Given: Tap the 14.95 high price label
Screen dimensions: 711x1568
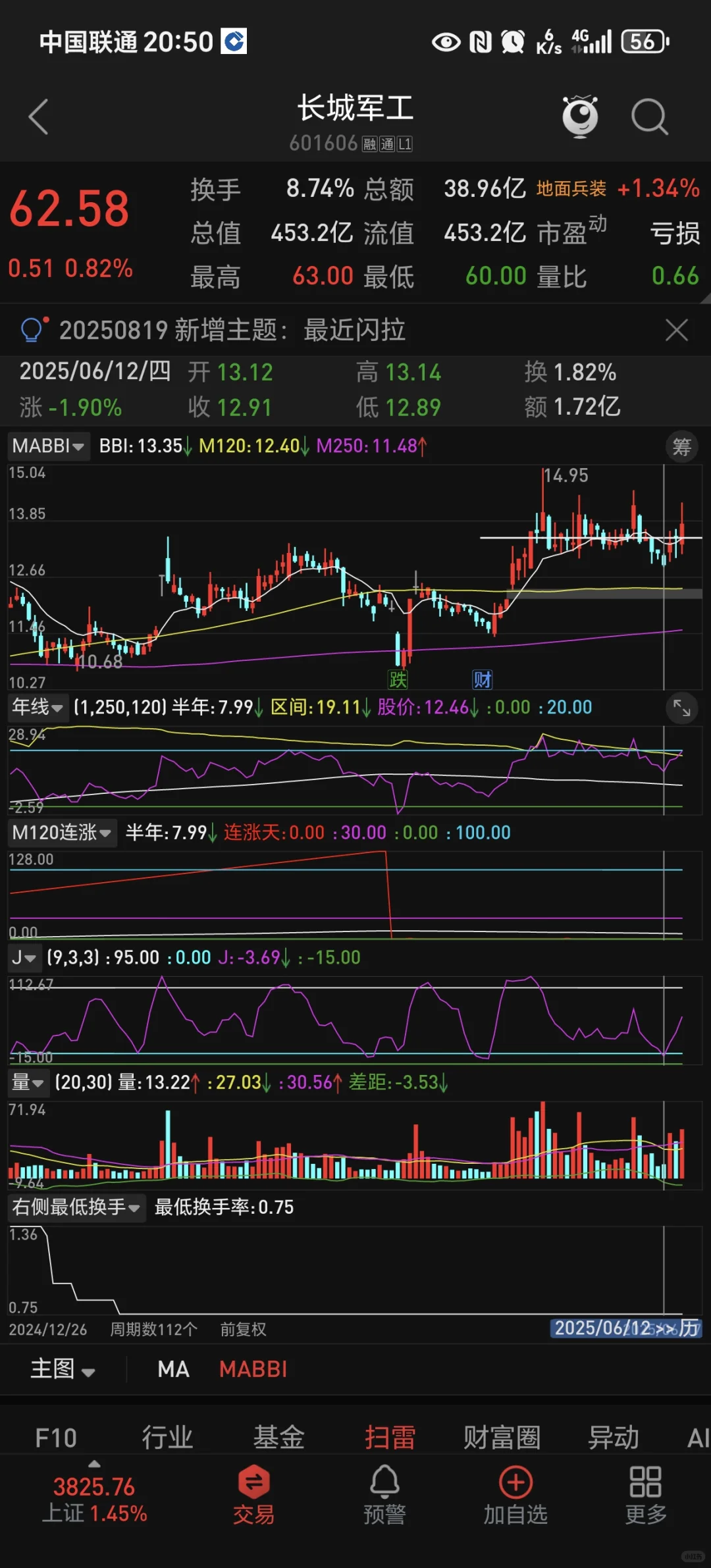Looking at the screenshot, I should click(566, 475).
